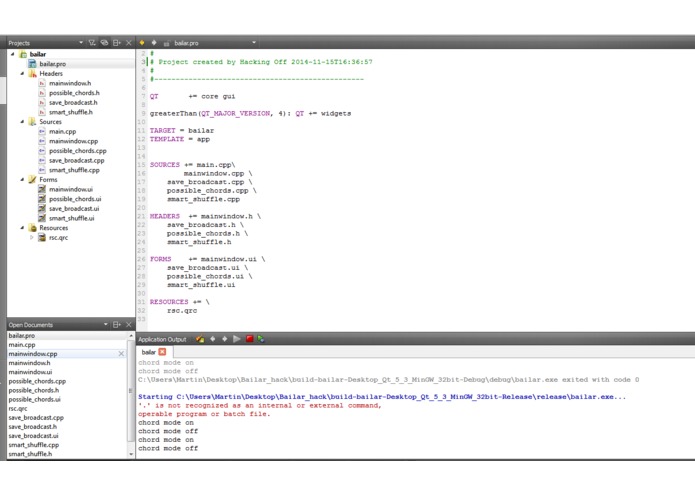Open the bailar.pro document dropdown arrow
The height and width of the screenshot is (494, 695).
point(254,43)
